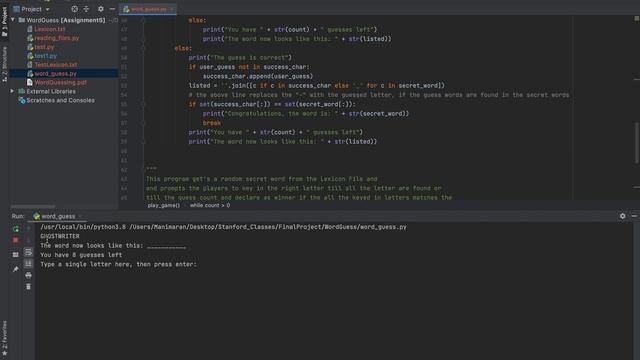Image resolution: width=640 pixels, height=360 pixels.
Task: Click play_game() in the breadcrumb bar
Action: click(x=164, y=205)
